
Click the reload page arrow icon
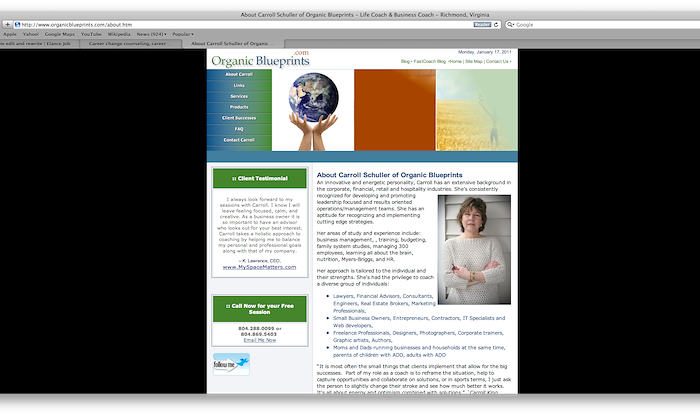pyautogui.click(x=496, y=25)
